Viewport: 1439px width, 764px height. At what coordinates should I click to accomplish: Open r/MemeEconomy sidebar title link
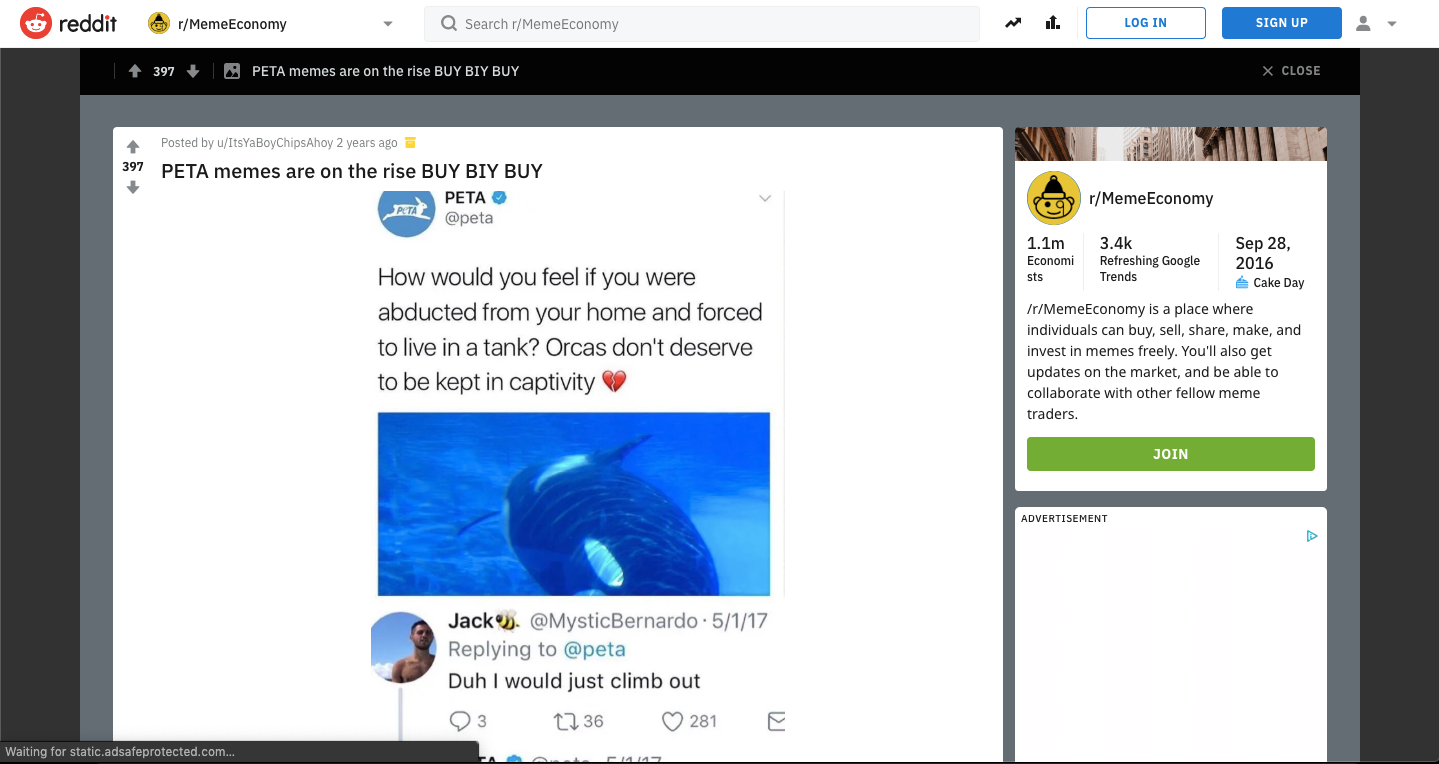coord(1151,198)
